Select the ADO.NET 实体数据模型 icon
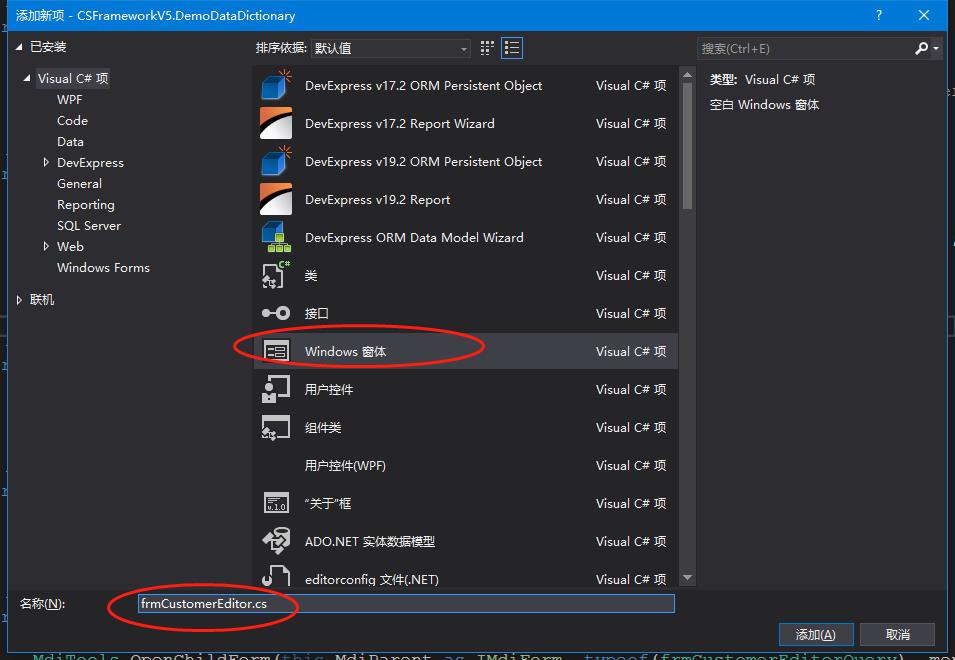This screenshot has height=660, width=955. 279,541
